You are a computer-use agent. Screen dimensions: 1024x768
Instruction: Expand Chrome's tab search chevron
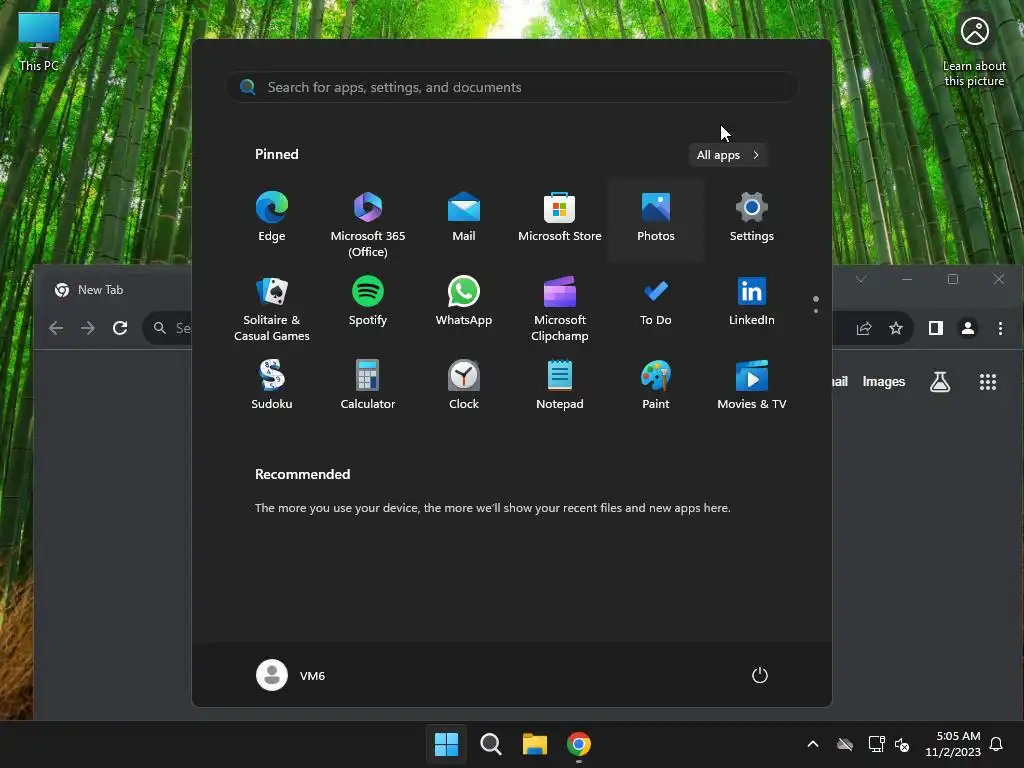(861, 279)
